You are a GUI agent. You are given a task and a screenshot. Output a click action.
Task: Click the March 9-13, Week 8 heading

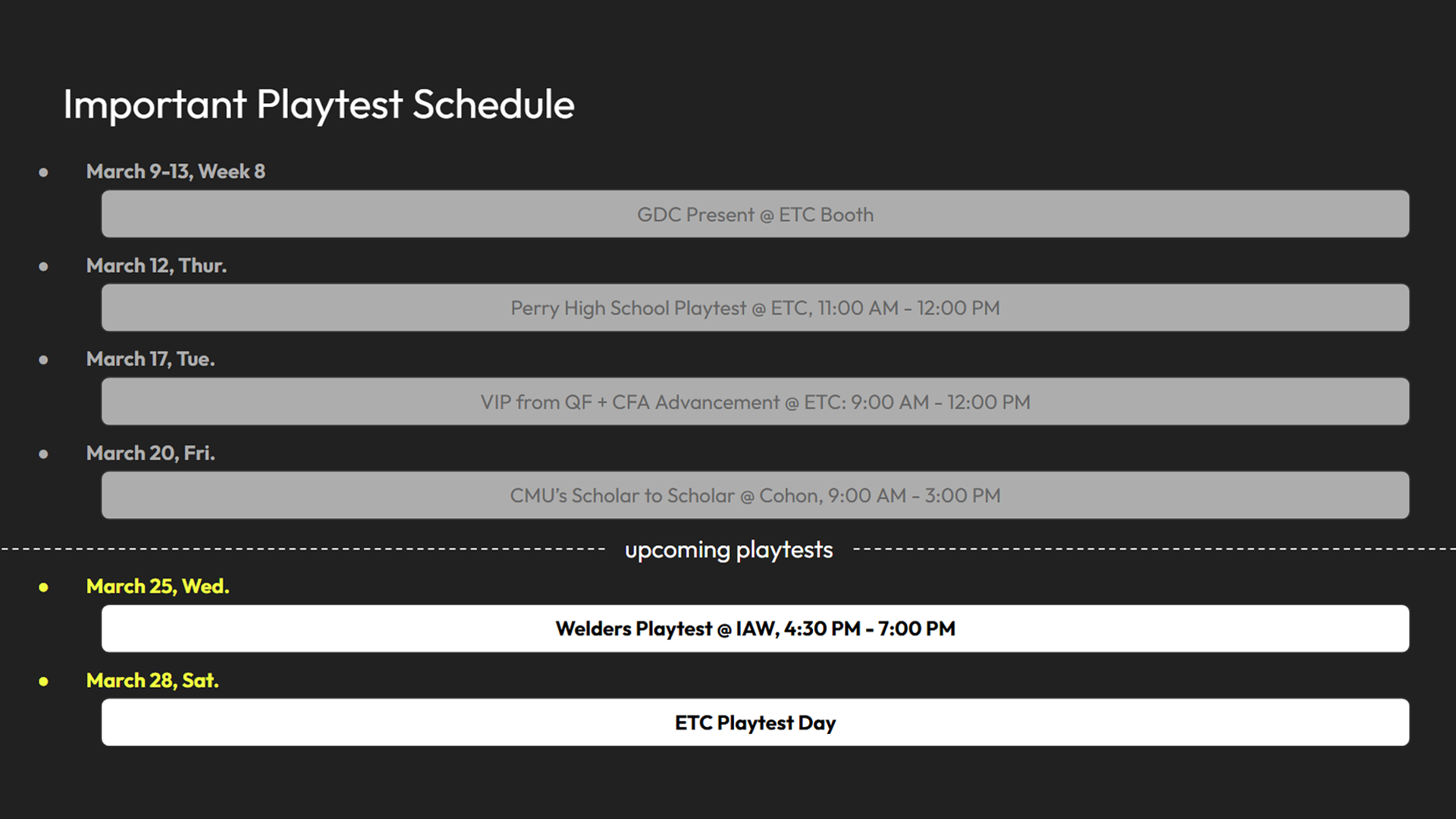coord(176,172)
